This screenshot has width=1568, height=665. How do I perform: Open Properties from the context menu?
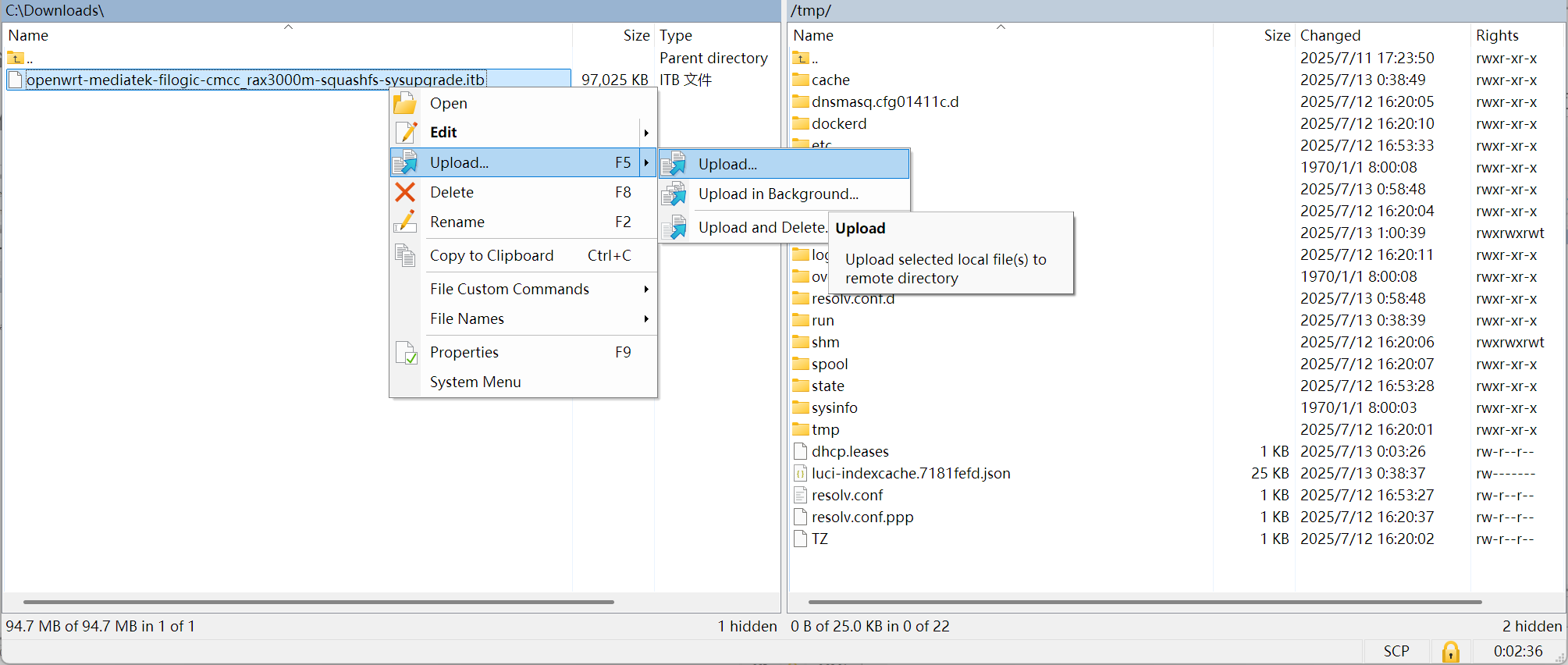(x=523, y=352)
